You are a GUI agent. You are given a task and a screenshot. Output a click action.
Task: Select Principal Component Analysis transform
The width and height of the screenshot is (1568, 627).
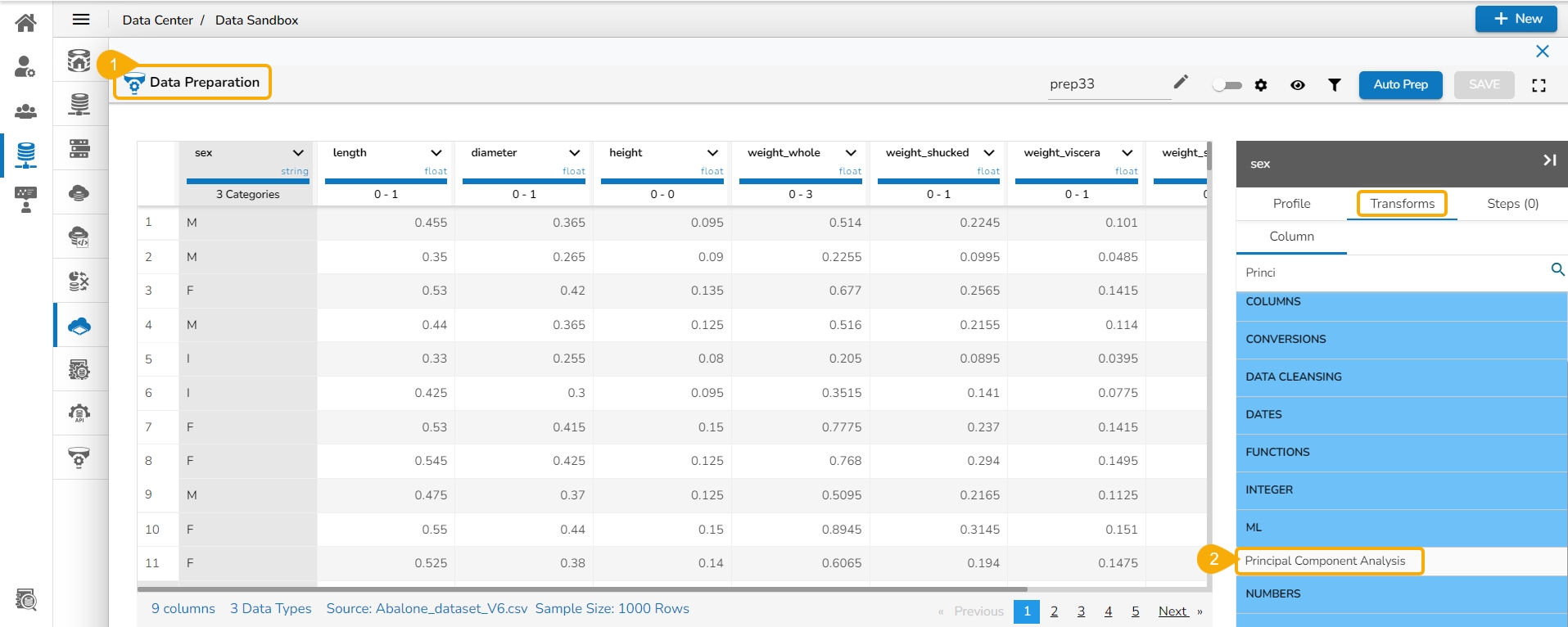tap(1325, 561)
